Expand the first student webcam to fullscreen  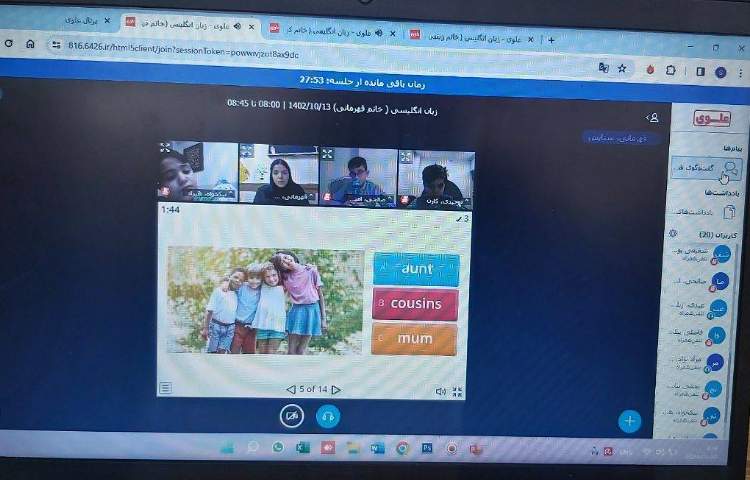165,147
